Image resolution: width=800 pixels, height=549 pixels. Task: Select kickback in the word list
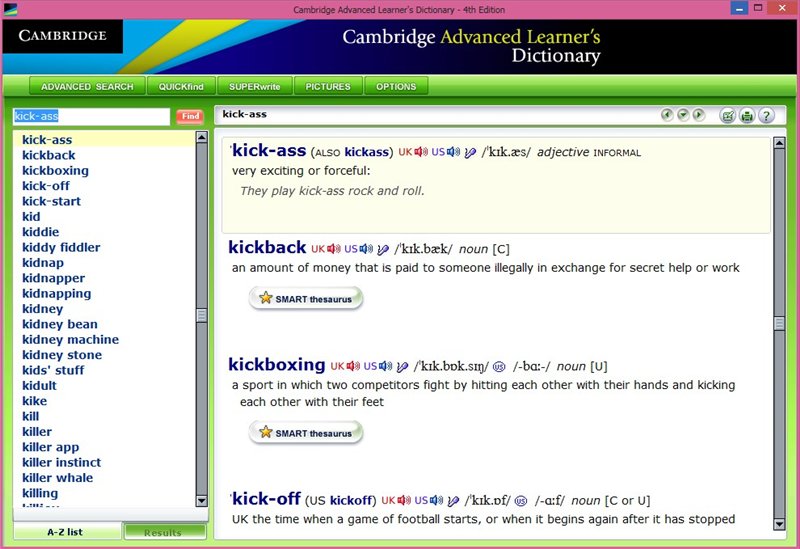click(x=48, y=155)
